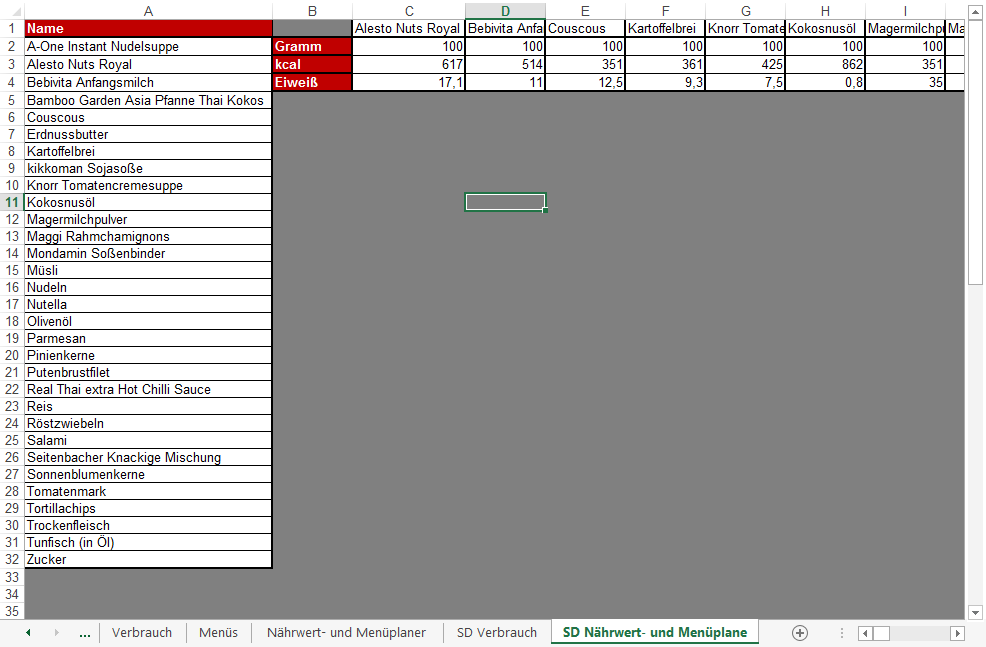
Task: Select column D header
Action: pos(505,11)
